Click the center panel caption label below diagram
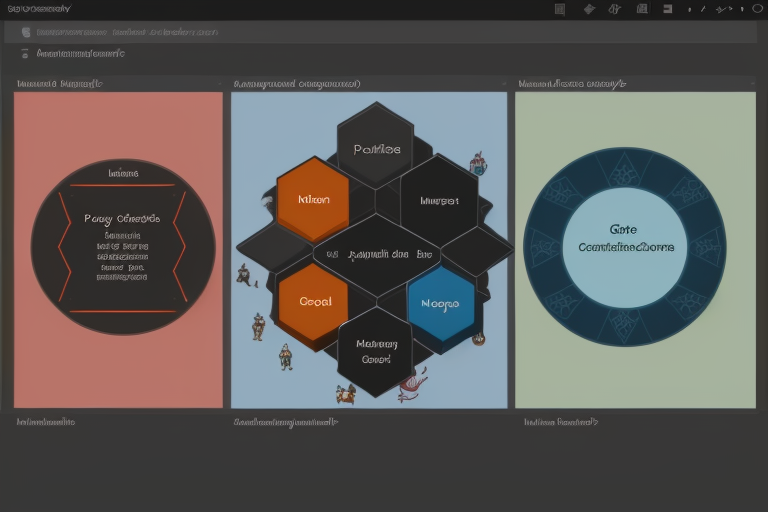The image size is (768, 512). point(285,422)
